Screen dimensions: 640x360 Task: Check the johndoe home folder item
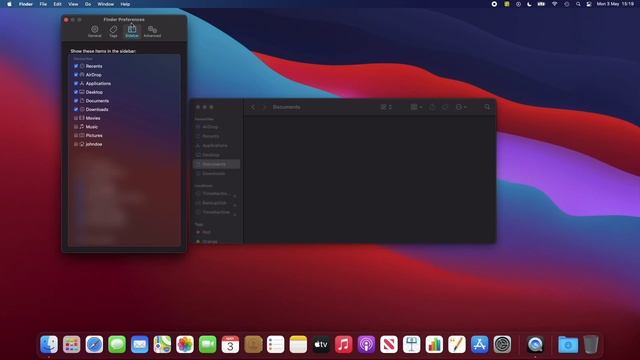76,144
